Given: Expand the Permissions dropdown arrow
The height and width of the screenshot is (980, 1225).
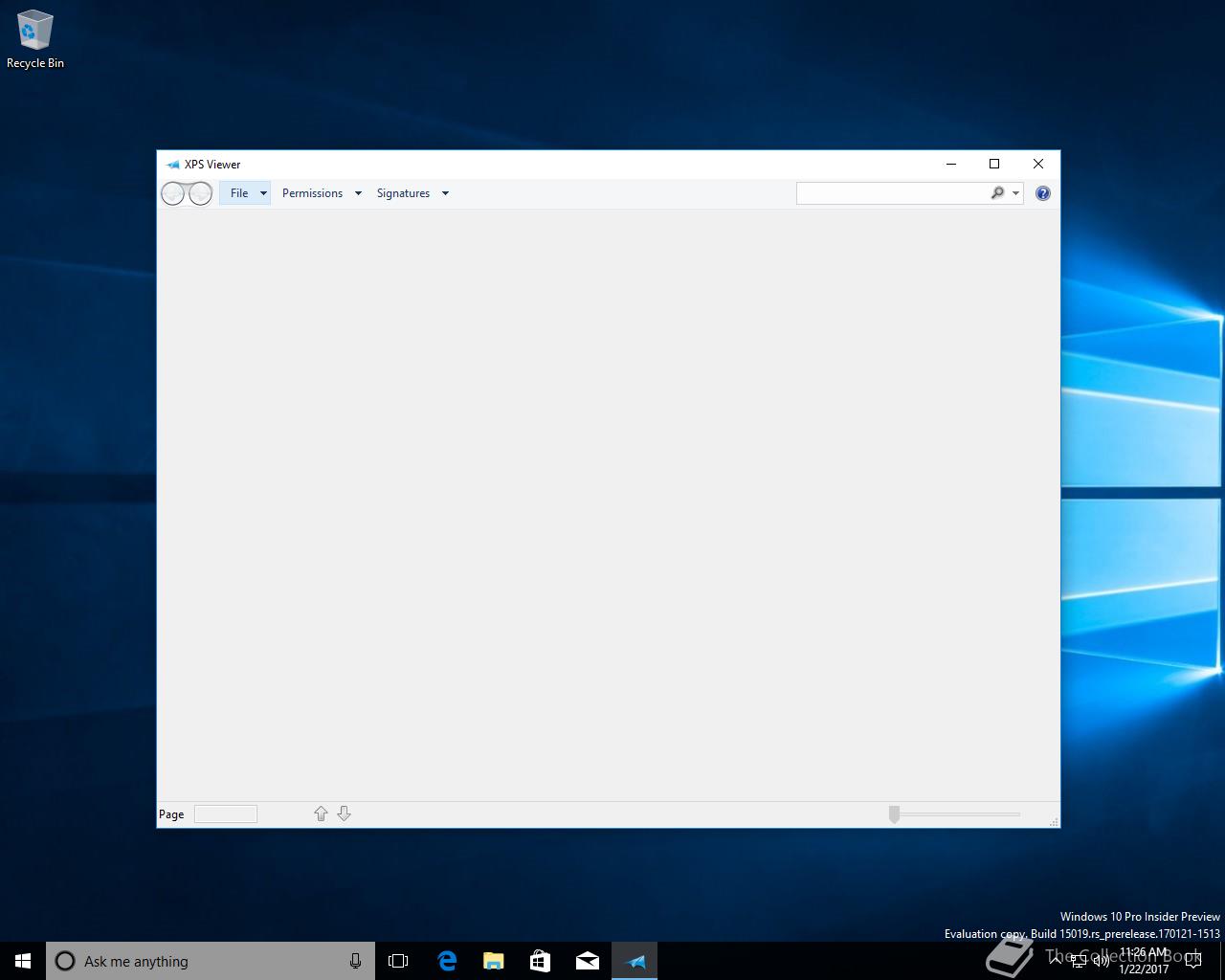Looking at the screenshot, I should coord(358,193).
